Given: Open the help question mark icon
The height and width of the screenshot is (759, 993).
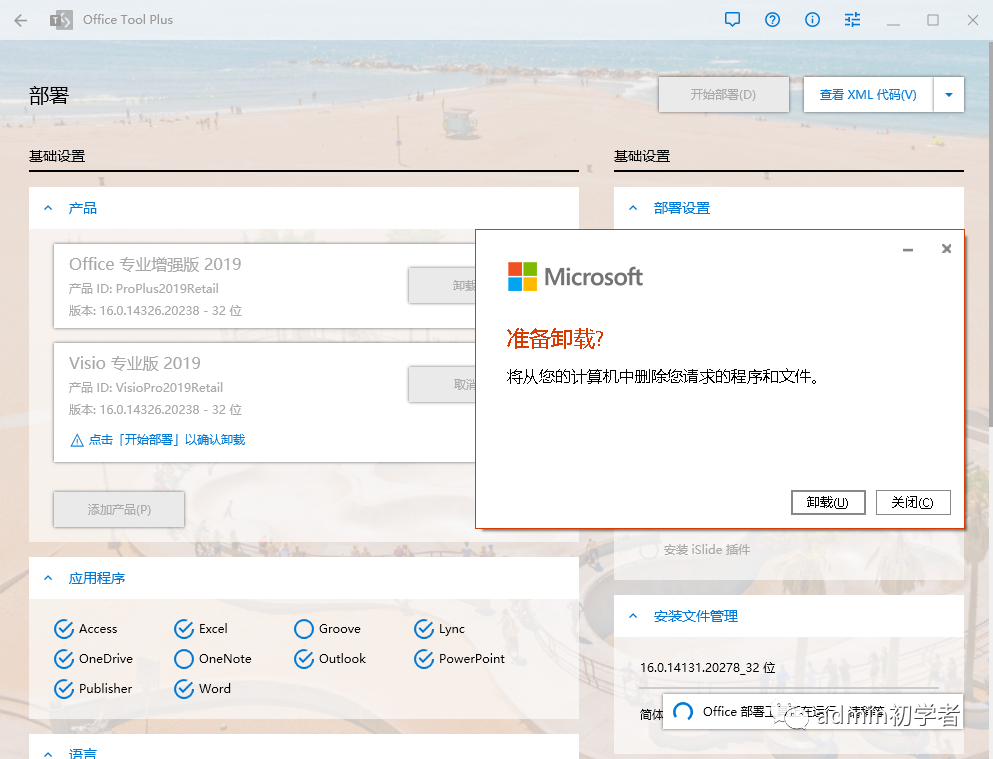Looking at the screenshot, I should 772,20.
